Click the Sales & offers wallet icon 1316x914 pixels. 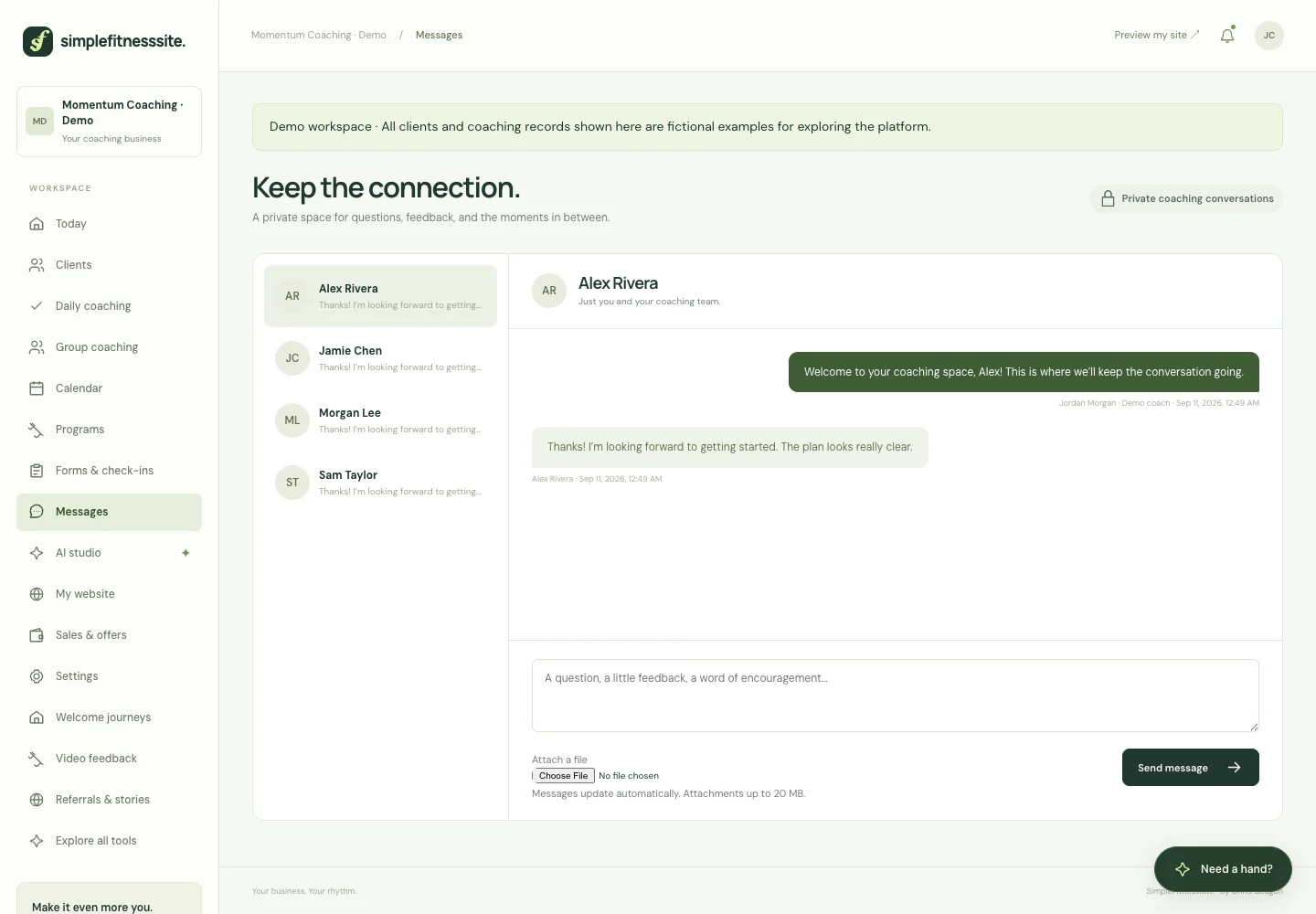pyautogui.click(x=37, y=635)
